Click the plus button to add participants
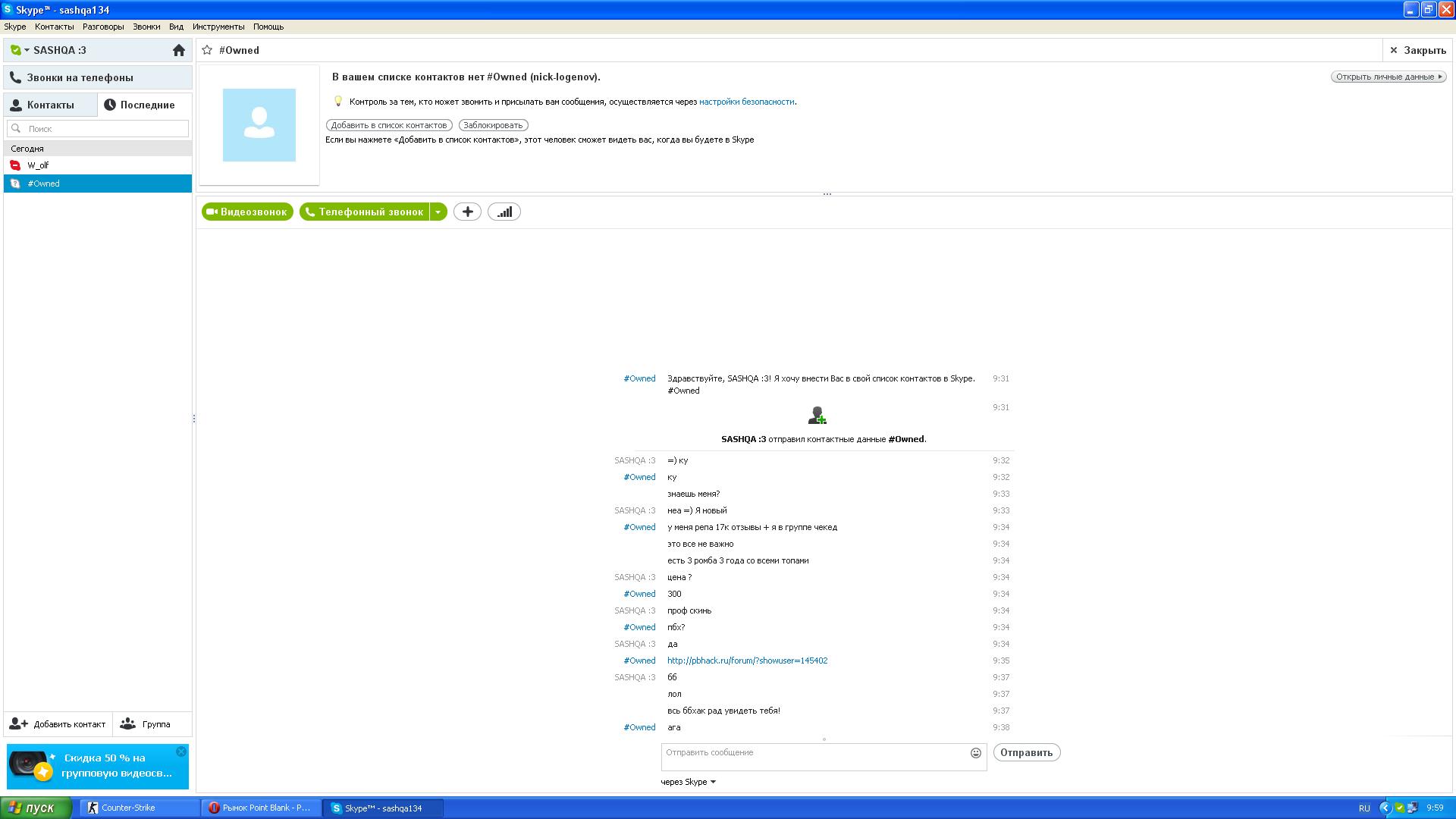The height and width of the screenshot is (819, 1456). point(467,212)
